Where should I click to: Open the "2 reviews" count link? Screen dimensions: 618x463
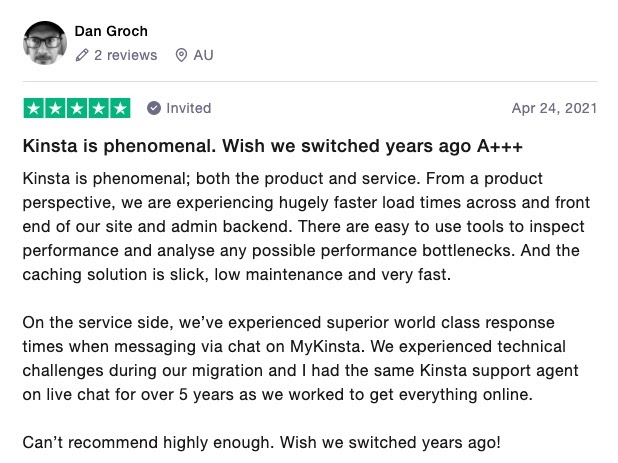[x=125, y=56]
